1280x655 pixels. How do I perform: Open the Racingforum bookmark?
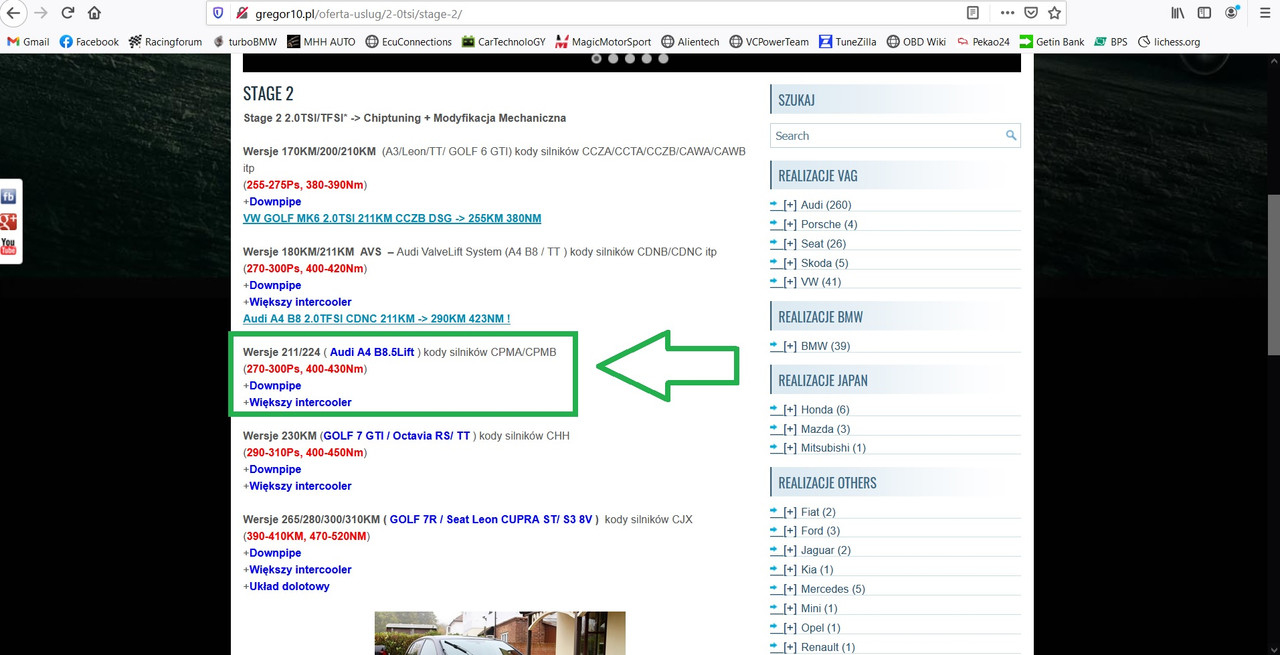(x=165, y=42)
